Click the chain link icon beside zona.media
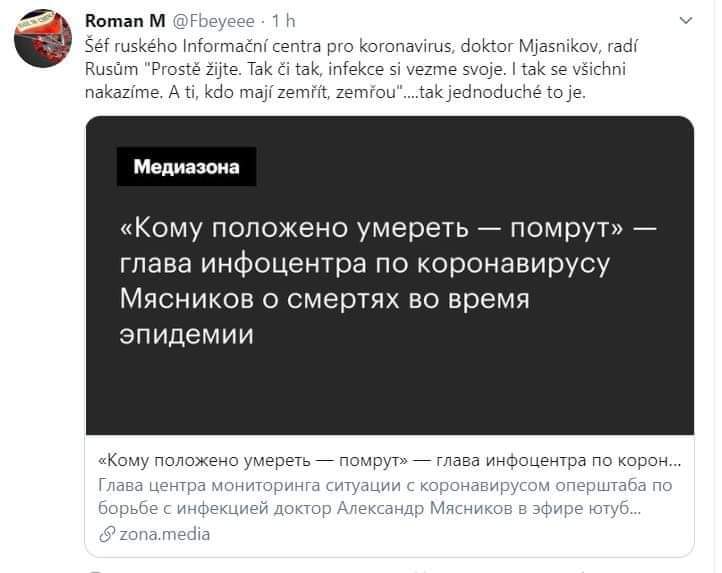The height and width of the screenshot is (573, 722). [107, 535]
